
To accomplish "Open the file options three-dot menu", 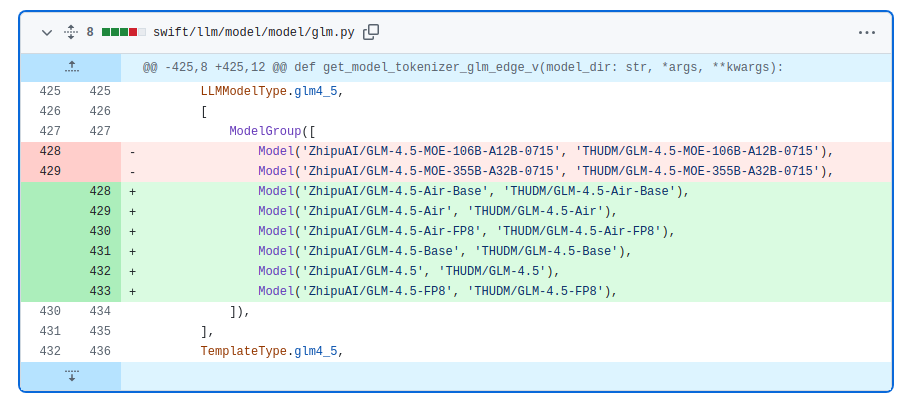I will pos(866,33).
